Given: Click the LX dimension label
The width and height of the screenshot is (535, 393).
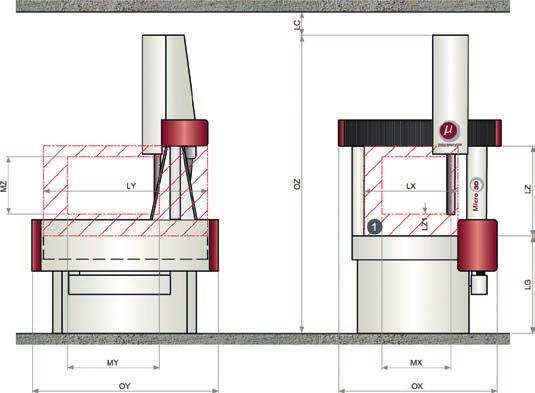Looking at the screenshot, I should (x=411, y=186).
